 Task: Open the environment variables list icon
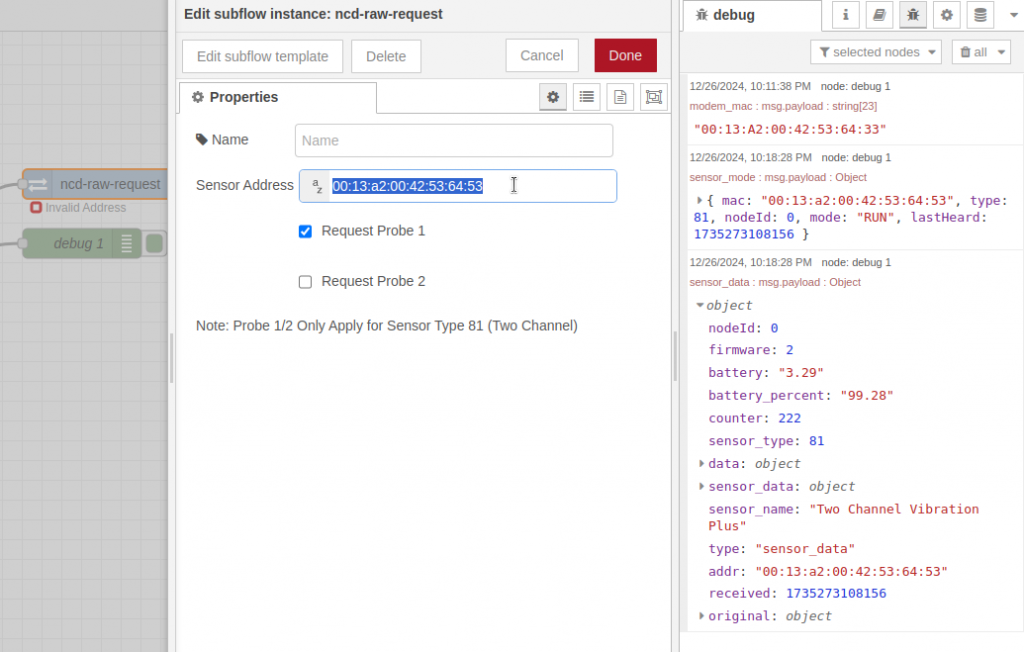click(x=586, y=97)
